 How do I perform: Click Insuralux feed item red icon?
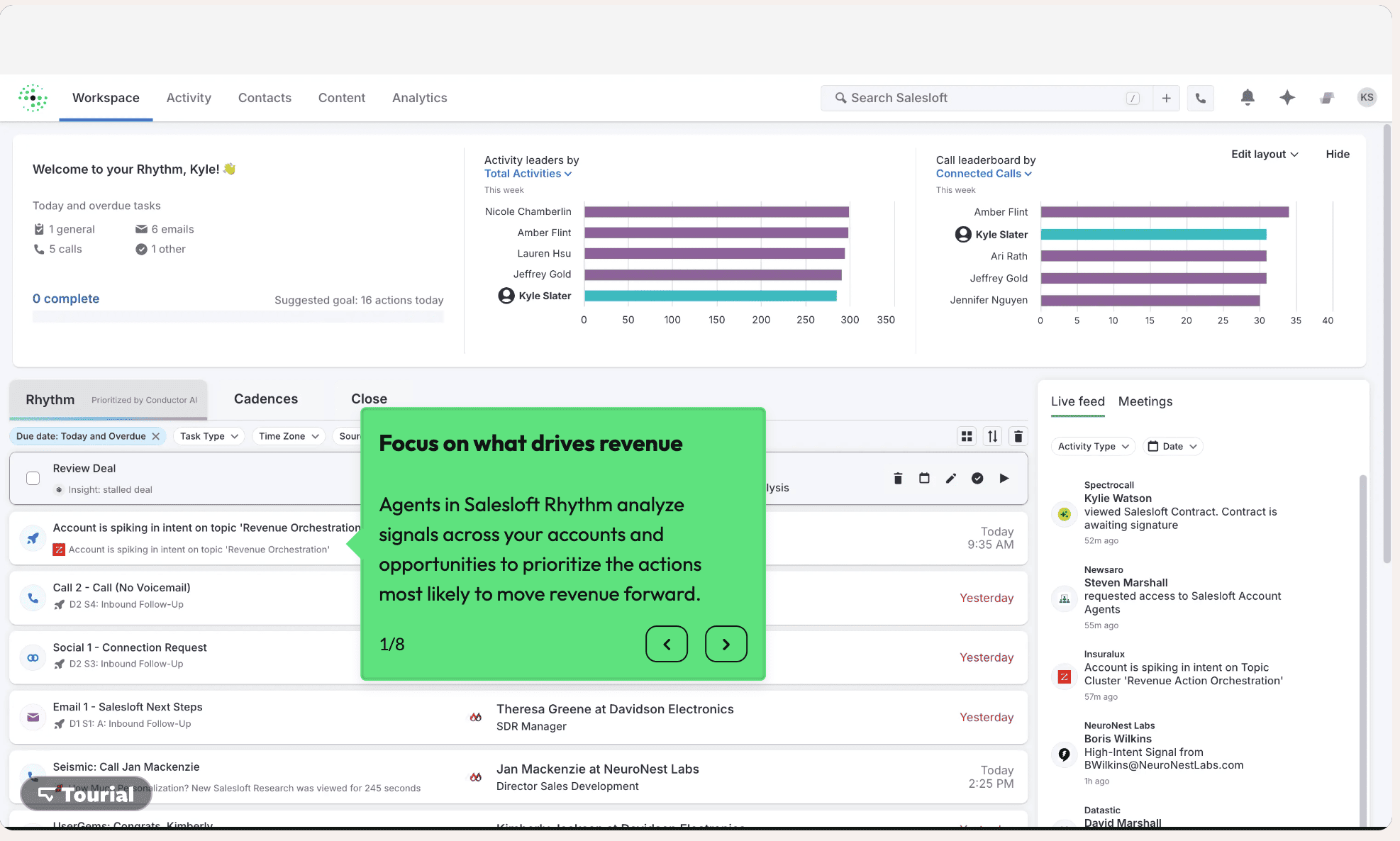point(1065,676)
